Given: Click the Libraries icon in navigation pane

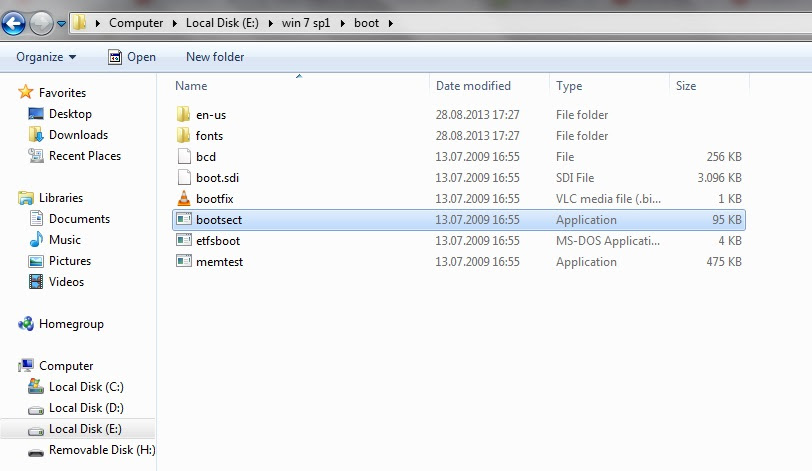Looking at the screenshot, I should point(25,198).
